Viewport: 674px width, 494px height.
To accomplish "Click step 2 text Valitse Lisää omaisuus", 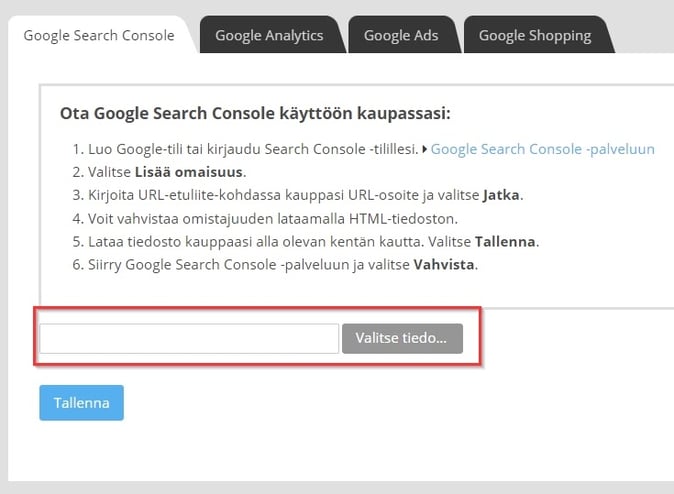I will 167,172.
